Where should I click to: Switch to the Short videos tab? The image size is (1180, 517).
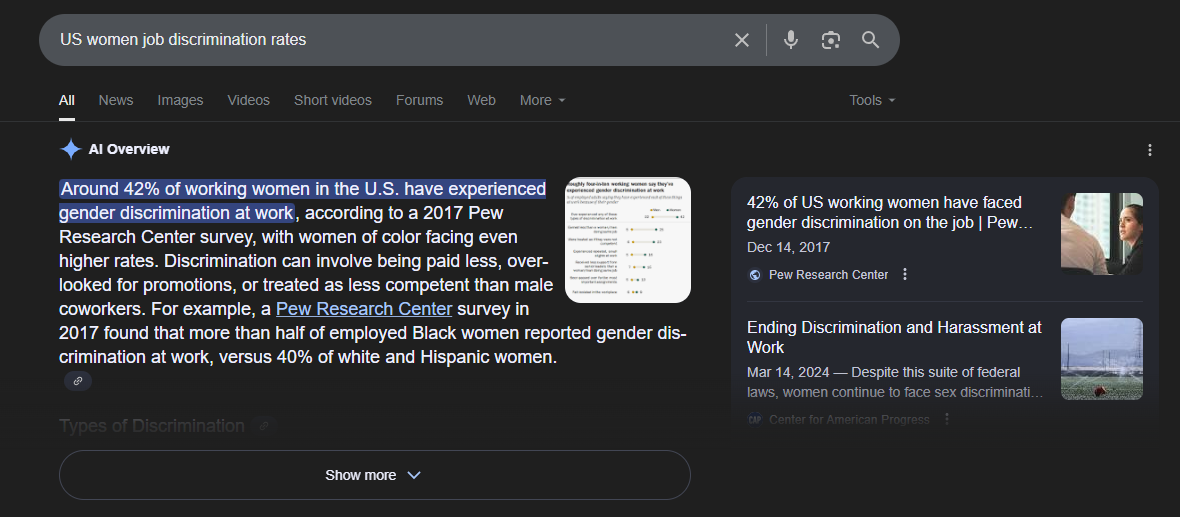[333, 100]
